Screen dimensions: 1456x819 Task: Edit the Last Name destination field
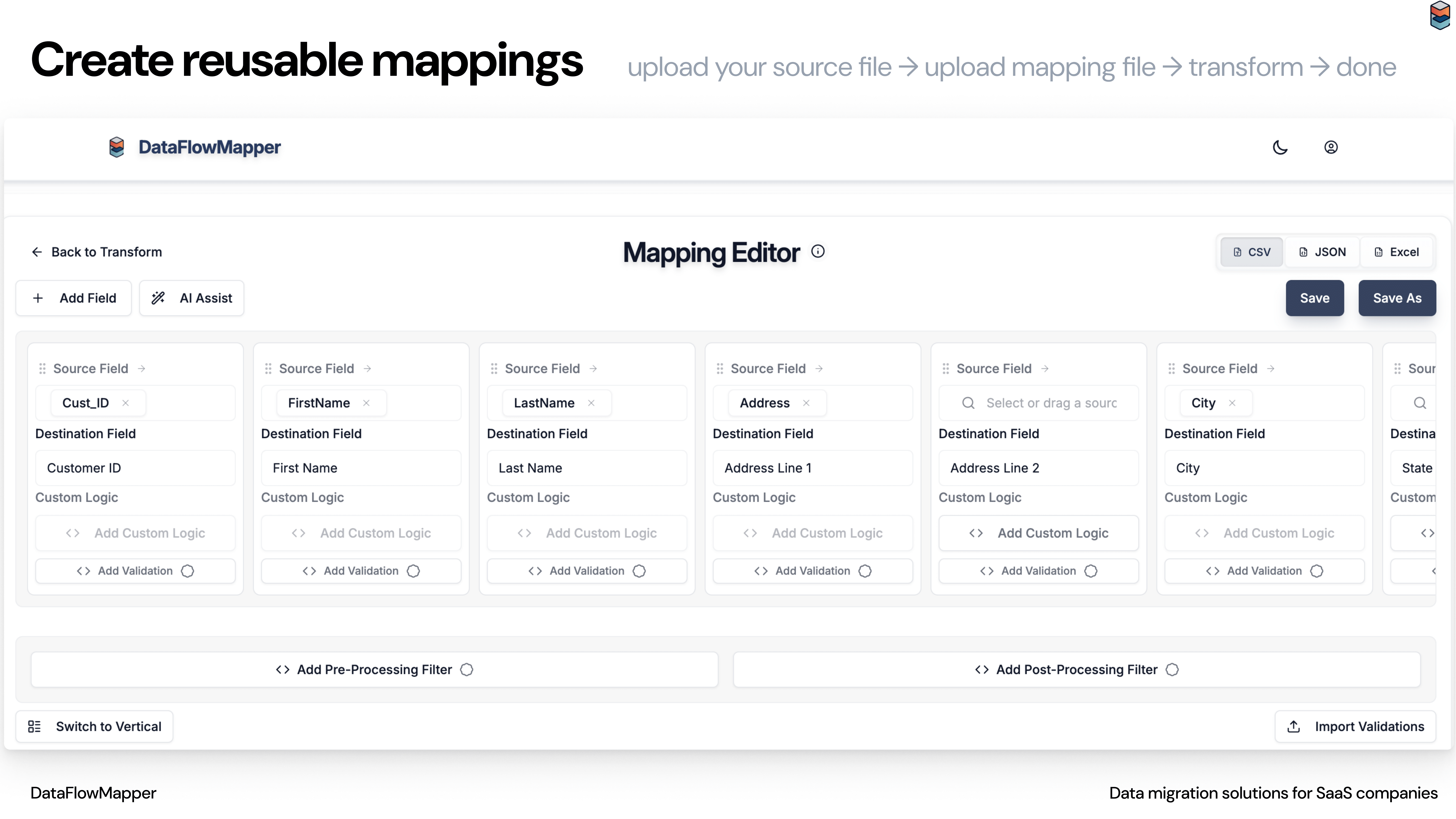[x=586, y=468]
